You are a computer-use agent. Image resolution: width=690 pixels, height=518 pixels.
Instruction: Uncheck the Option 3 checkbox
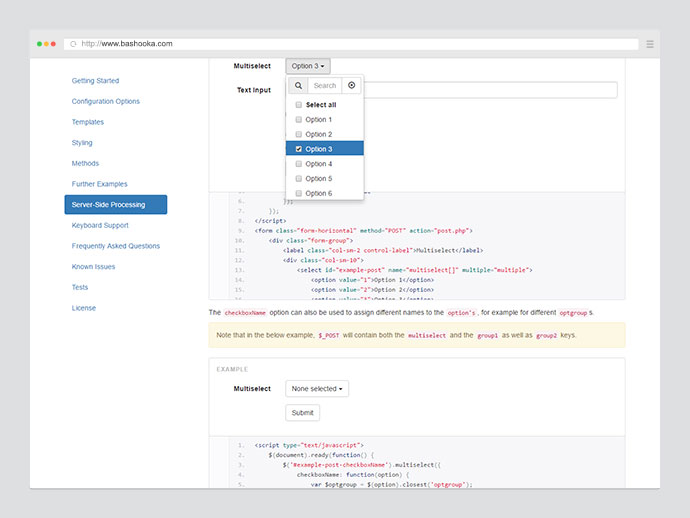tap(298, 149)
